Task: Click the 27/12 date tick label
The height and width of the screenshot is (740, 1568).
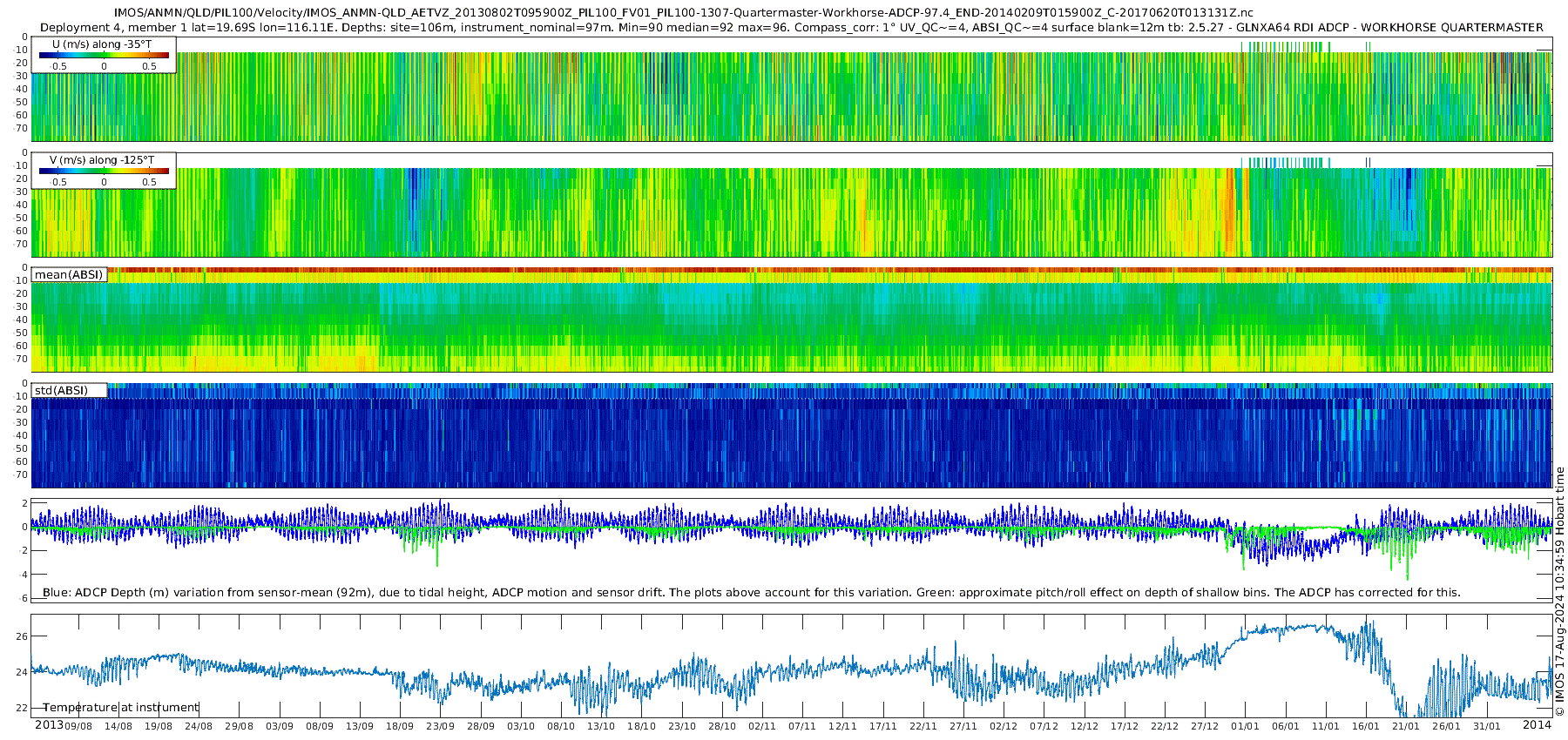Action: tap(1205, 726)
